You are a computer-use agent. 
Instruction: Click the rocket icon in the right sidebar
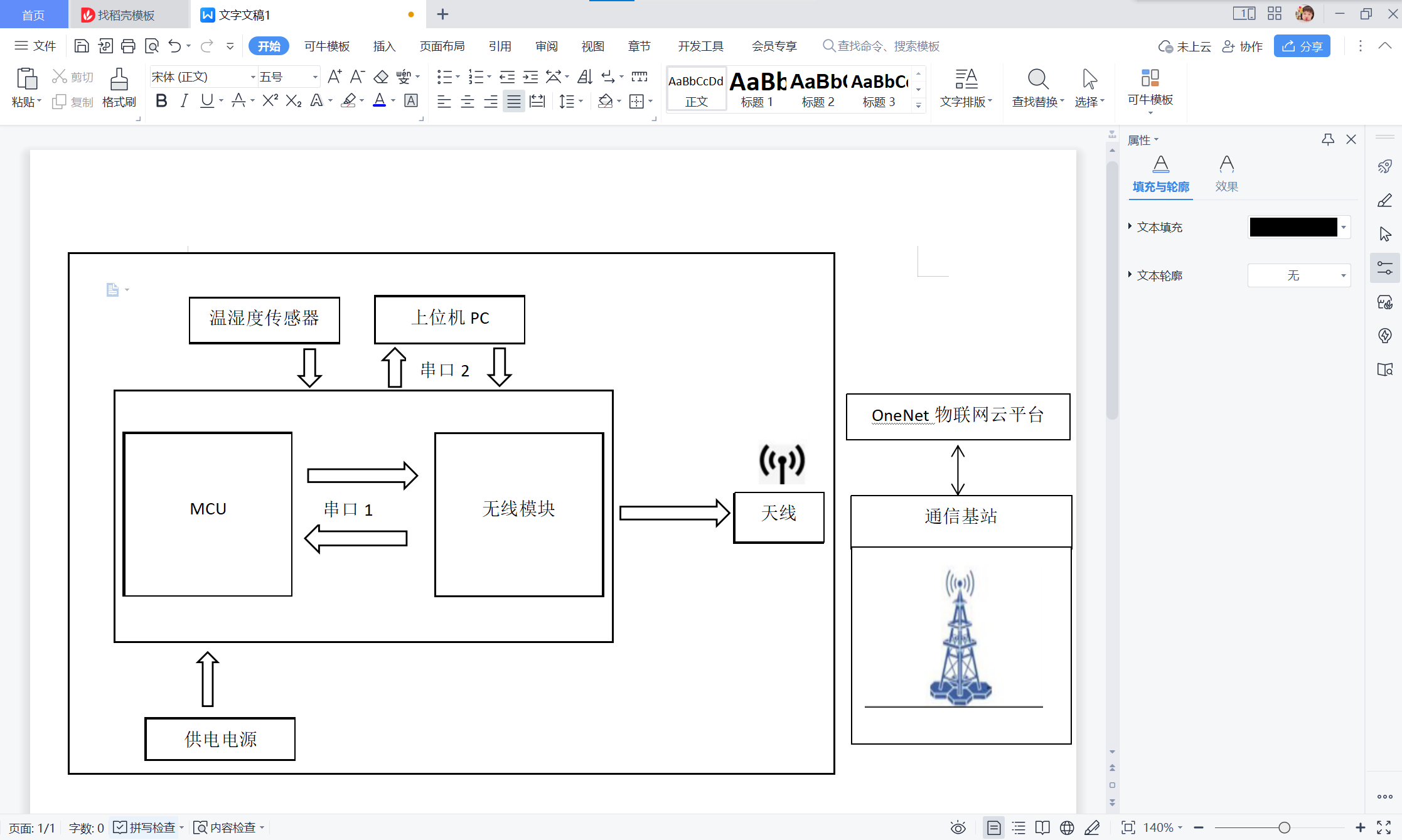point(1384,166)
